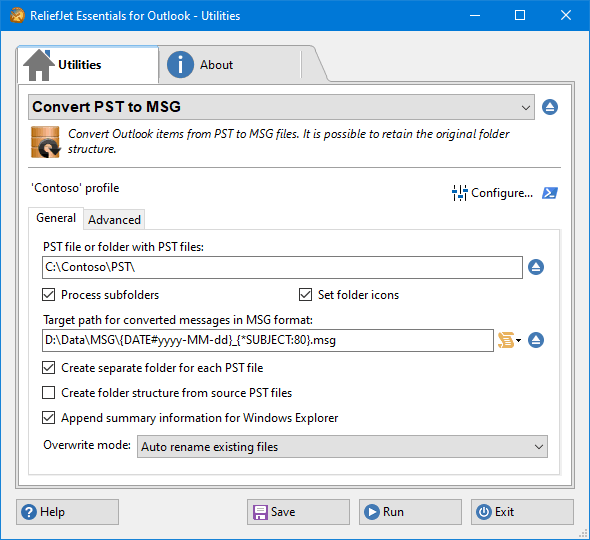Toggle the Set folder icons checkbox
Screen dimensions: 590x540
[305, 295]
